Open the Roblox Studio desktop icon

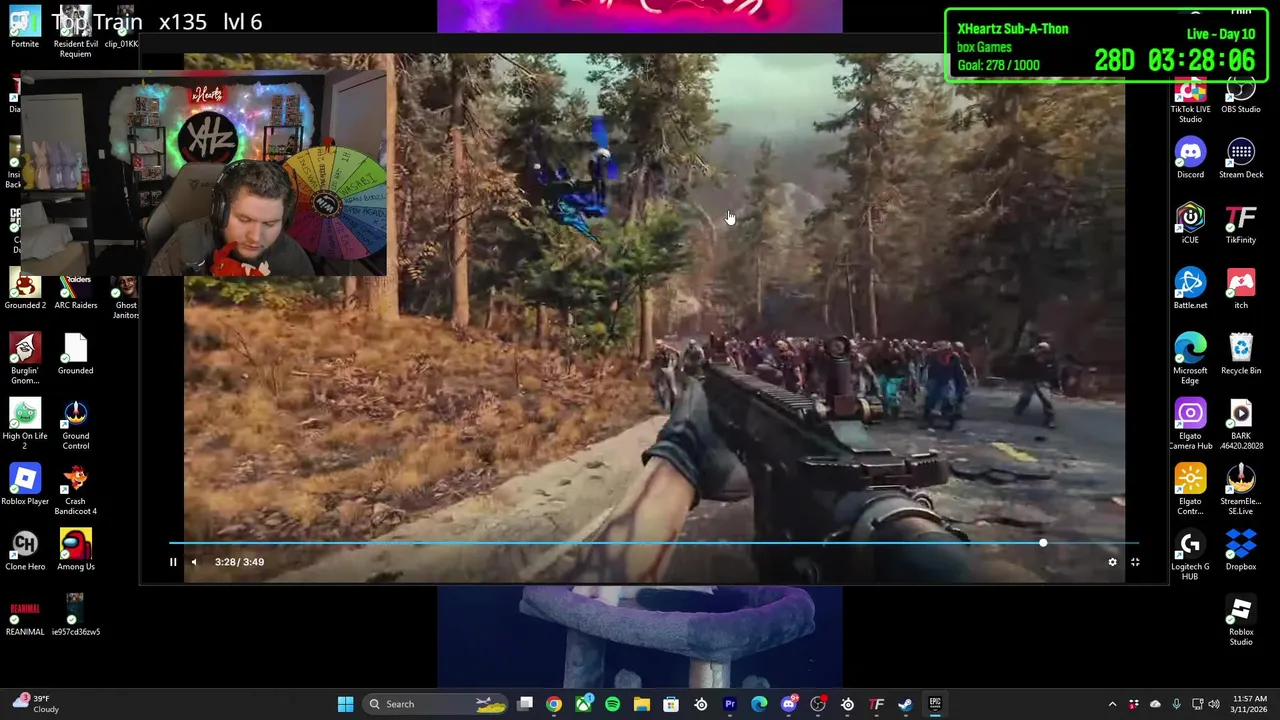1241,621
